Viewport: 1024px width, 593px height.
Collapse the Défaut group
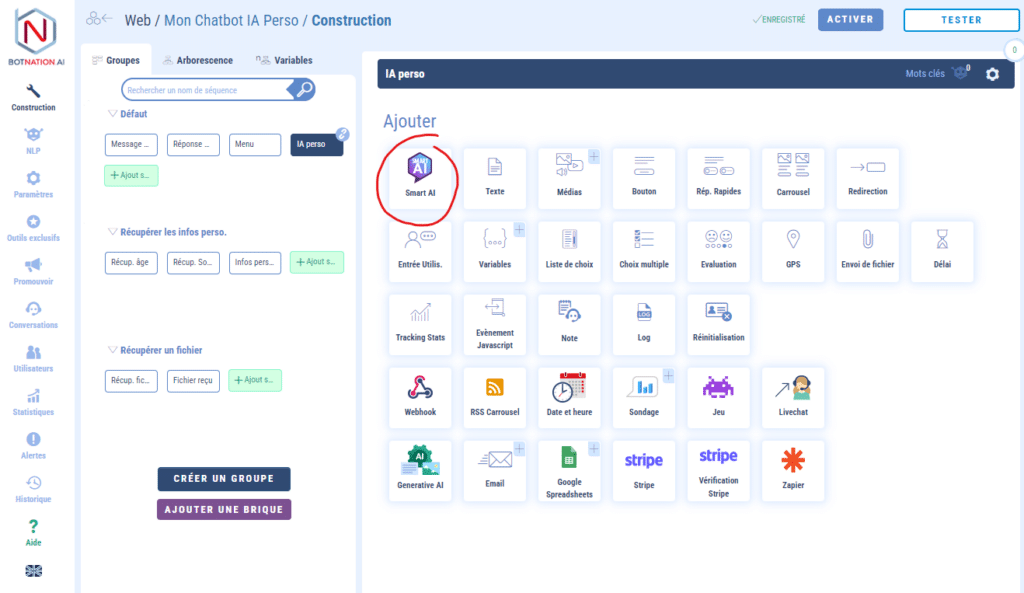[x=112, y=114]
